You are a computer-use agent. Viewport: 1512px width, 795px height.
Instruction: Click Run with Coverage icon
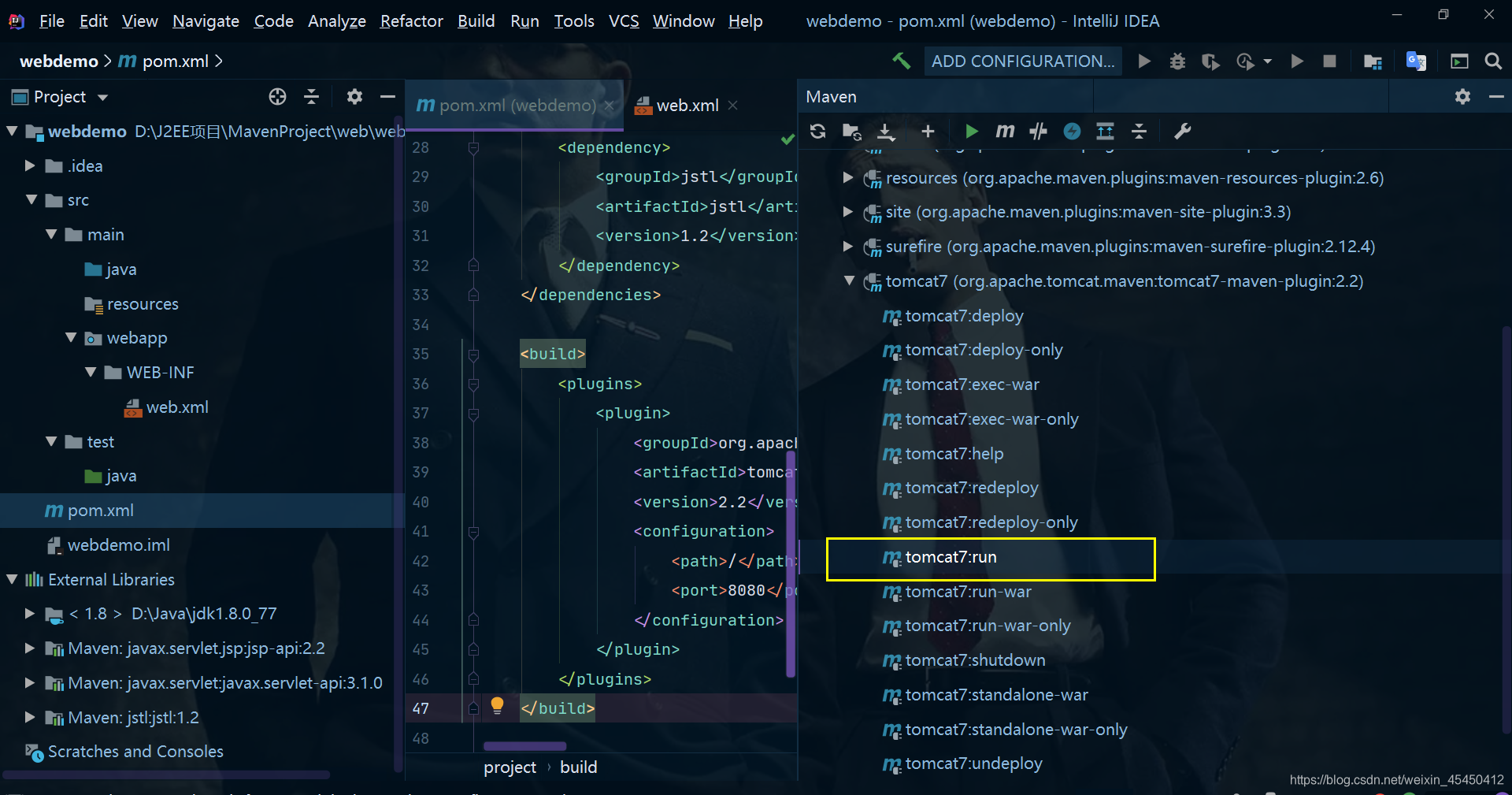click(x=1210, y=61)
